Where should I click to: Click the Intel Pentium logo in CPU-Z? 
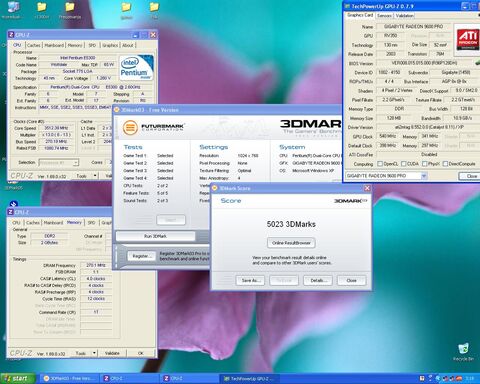(136, 67)
